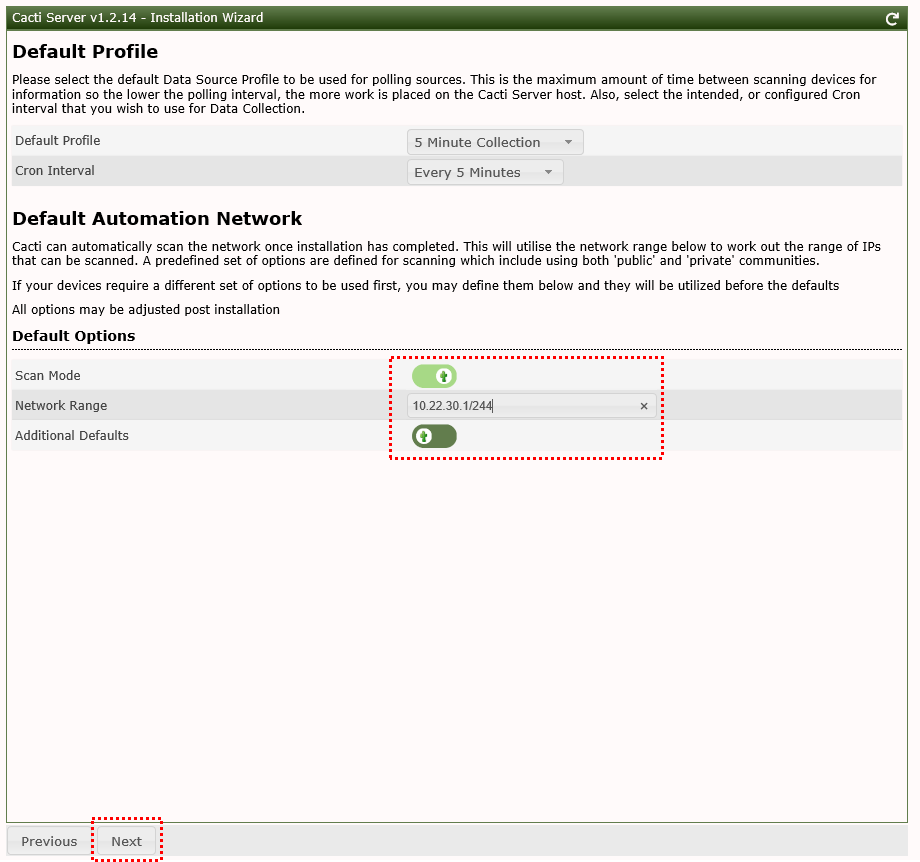The height and width of the screenshot is (862, 920).
Task: Click 'All options may be adjusted post installation'
Action: 146,309
